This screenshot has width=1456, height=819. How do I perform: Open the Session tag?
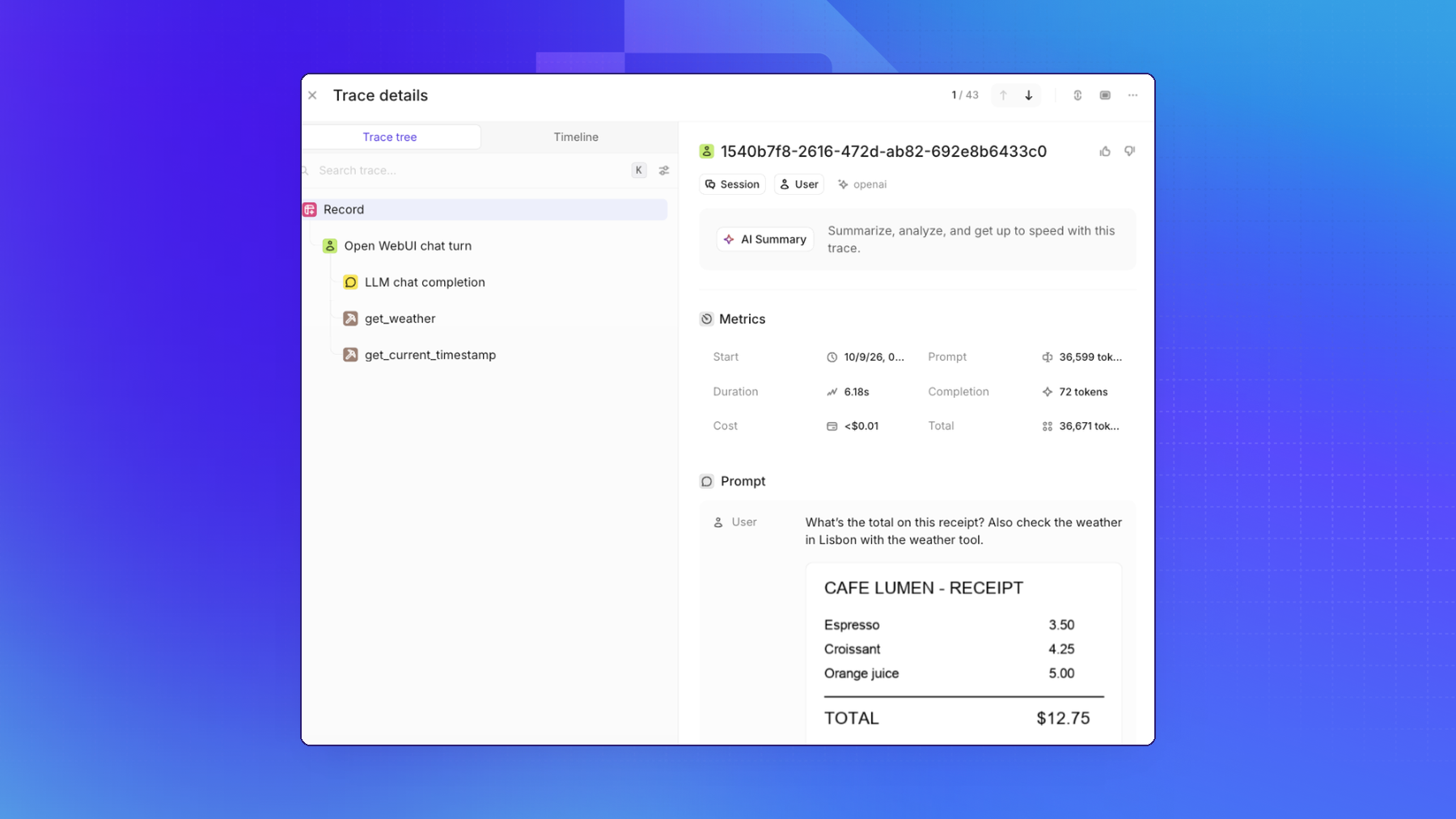pos(732,184)
